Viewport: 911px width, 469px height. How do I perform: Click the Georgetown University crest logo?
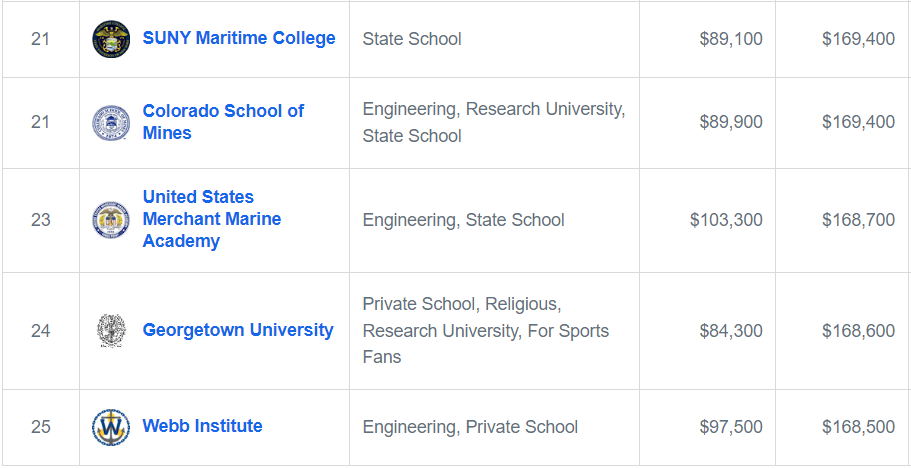click(111, 331)
